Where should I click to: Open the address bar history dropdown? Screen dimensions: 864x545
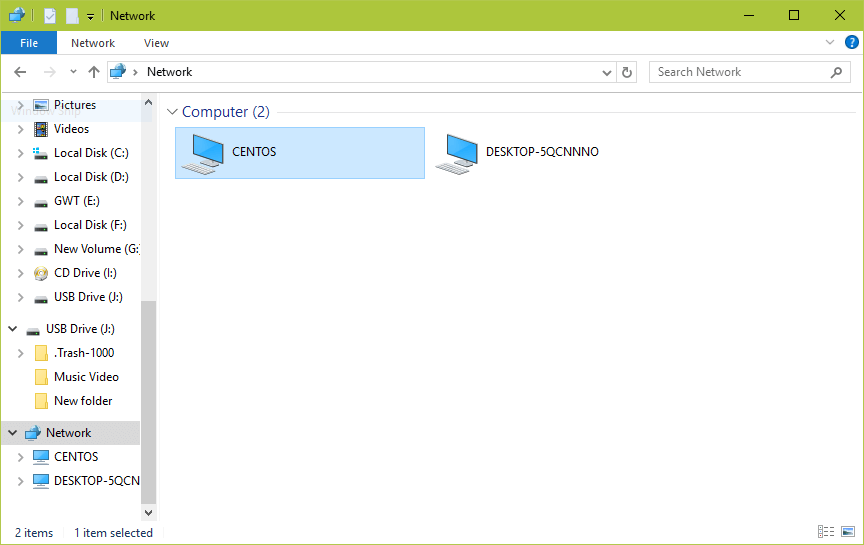[x=607, y=73]
